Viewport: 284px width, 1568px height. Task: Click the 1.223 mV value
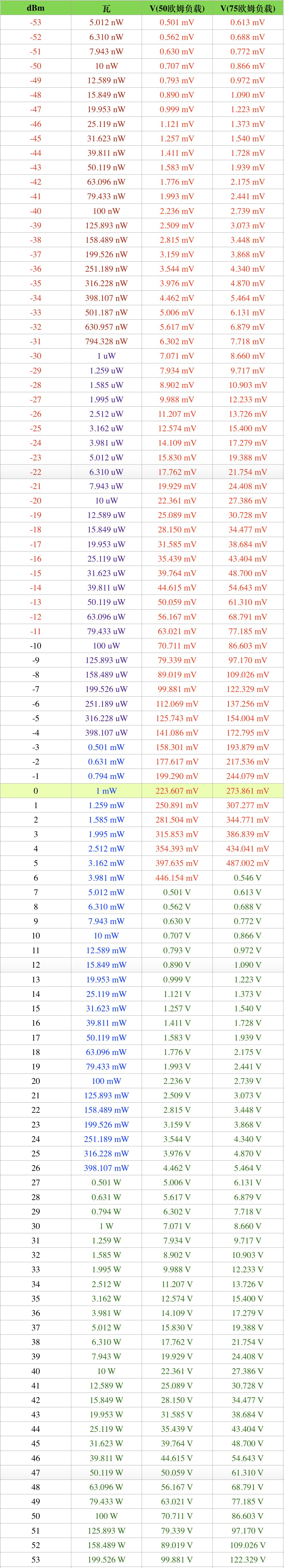tap(248, 110)
